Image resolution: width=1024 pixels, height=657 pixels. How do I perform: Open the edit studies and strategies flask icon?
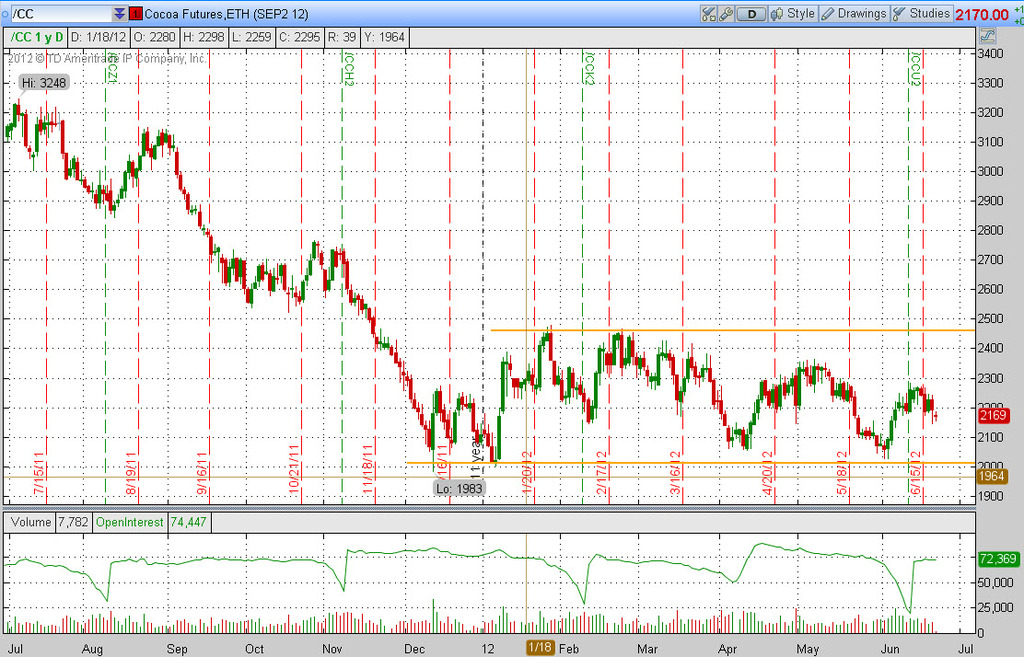pyautogui.click(x=709, y=14)
